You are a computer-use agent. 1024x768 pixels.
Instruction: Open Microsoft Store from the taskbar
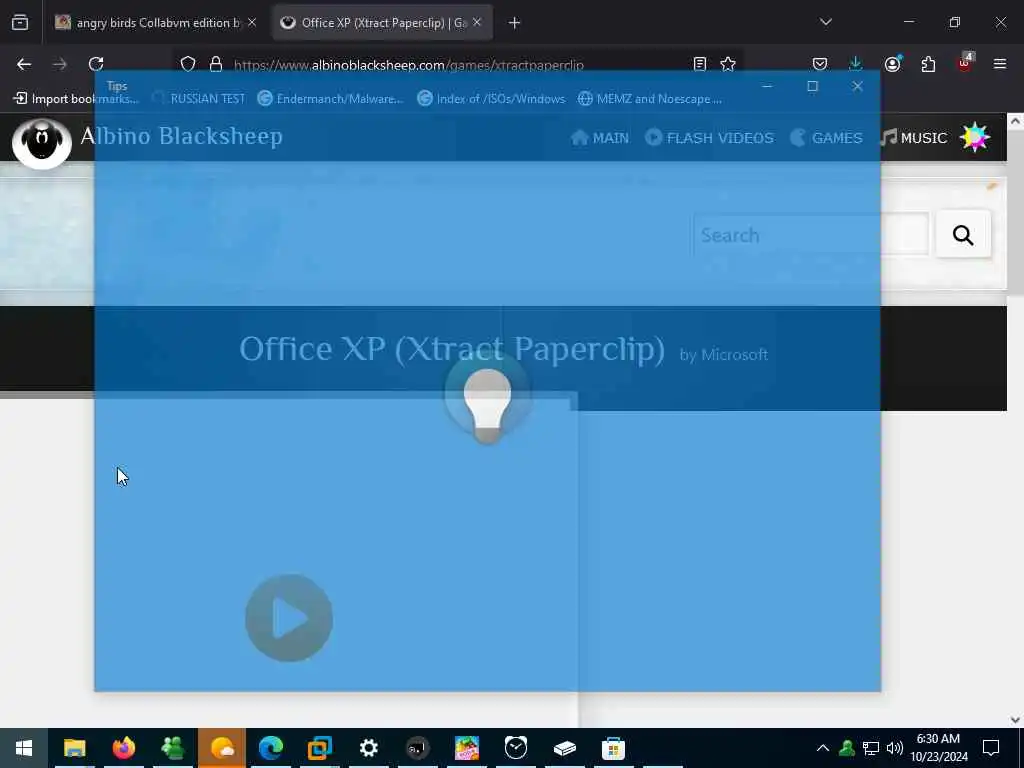613,748
